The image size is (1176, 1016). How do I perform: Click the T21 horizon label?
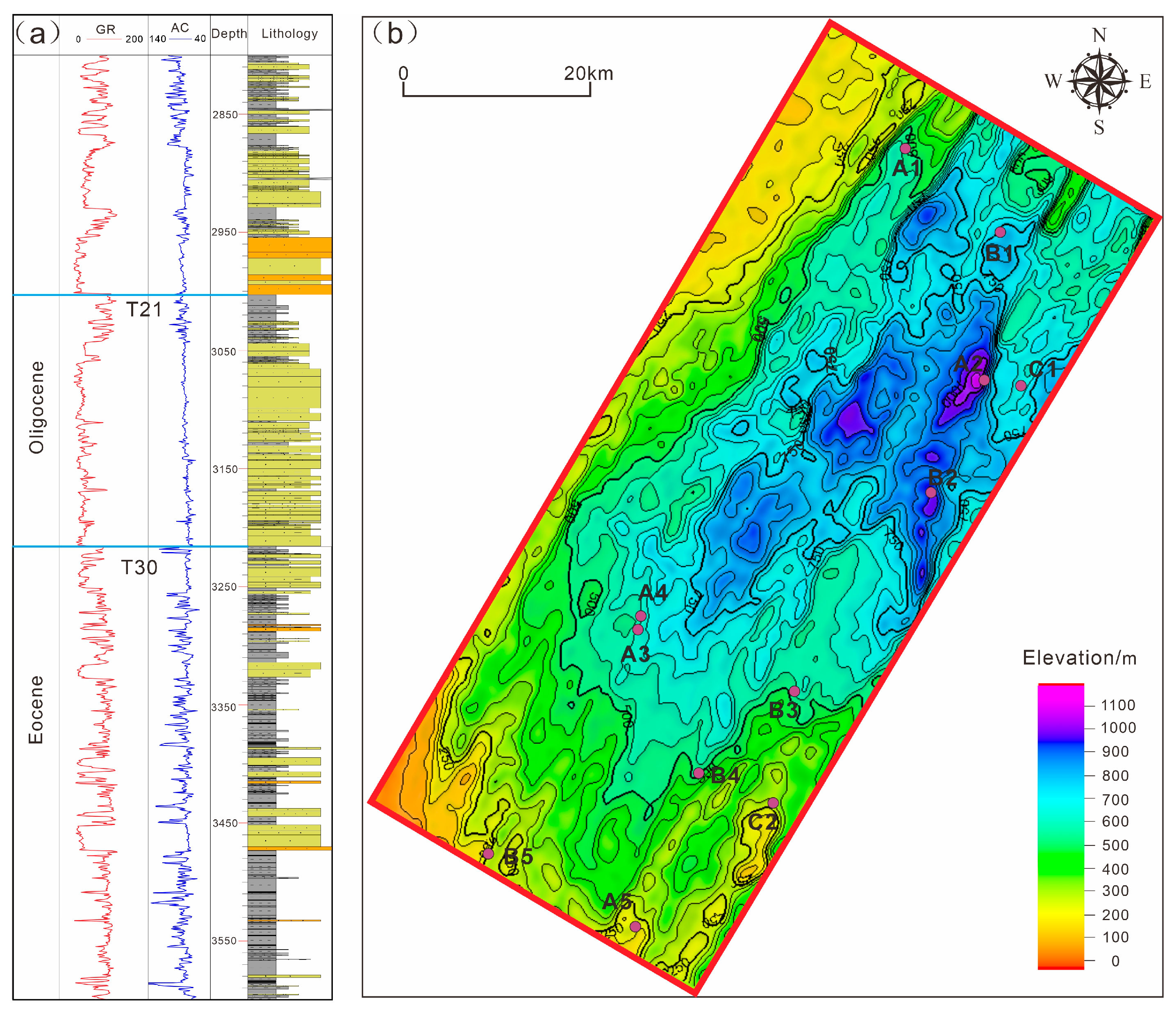[143, 310]
